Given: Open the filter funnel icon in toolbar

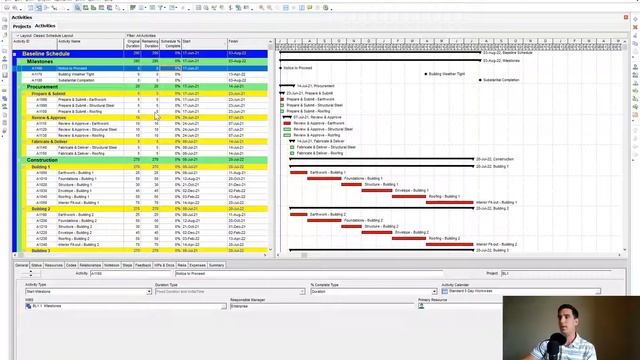Looking at the screenshot, I should point(160,8).
